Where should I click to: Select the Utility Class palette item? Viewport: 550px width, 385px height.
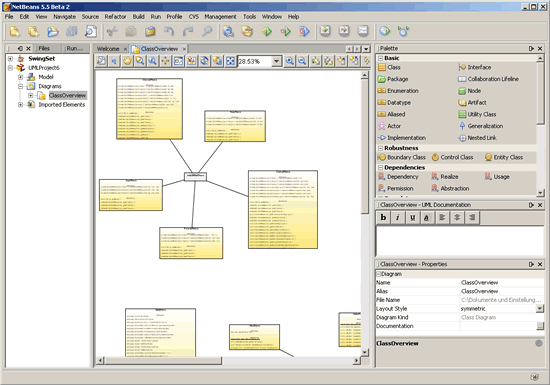tap(477, 114)
